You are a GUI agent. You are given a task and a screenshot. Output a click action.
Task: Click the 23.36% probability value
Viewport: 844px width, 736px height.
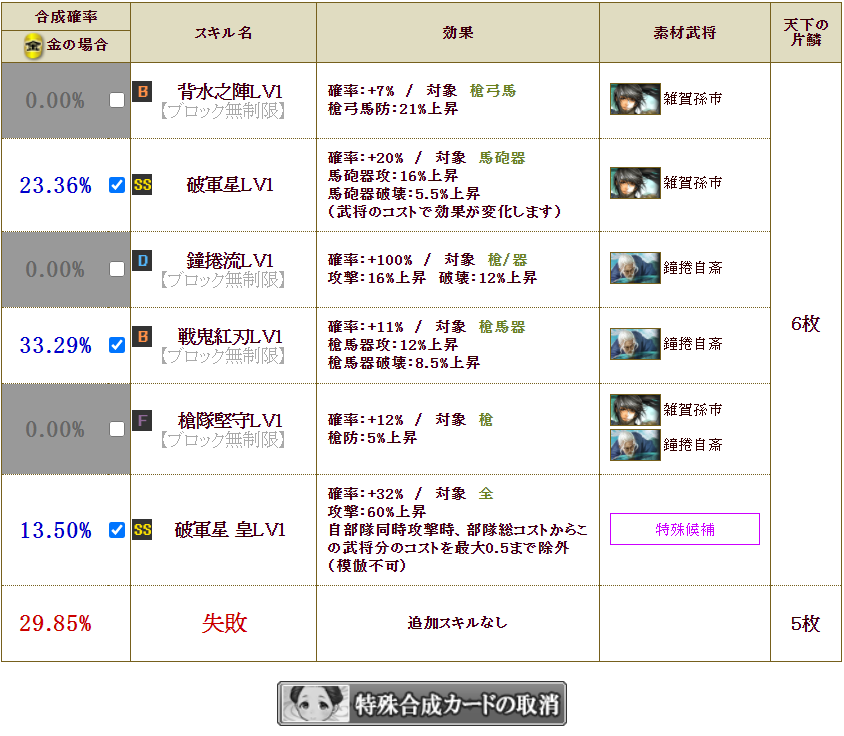[x=55, y=185]
